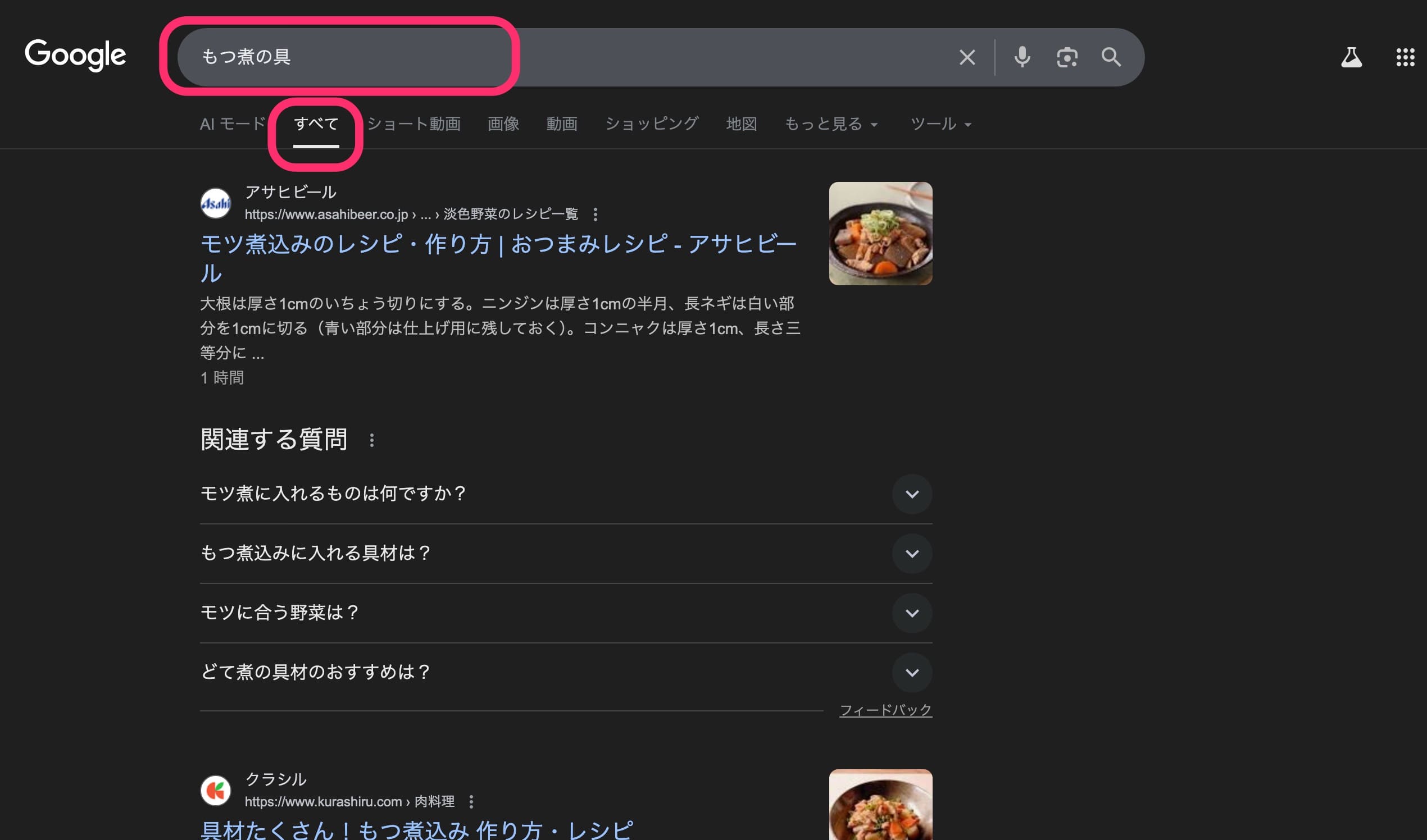
Task: Open three-dot menu beside 関連する質問 heading
Action: click(x=372, y=440)
